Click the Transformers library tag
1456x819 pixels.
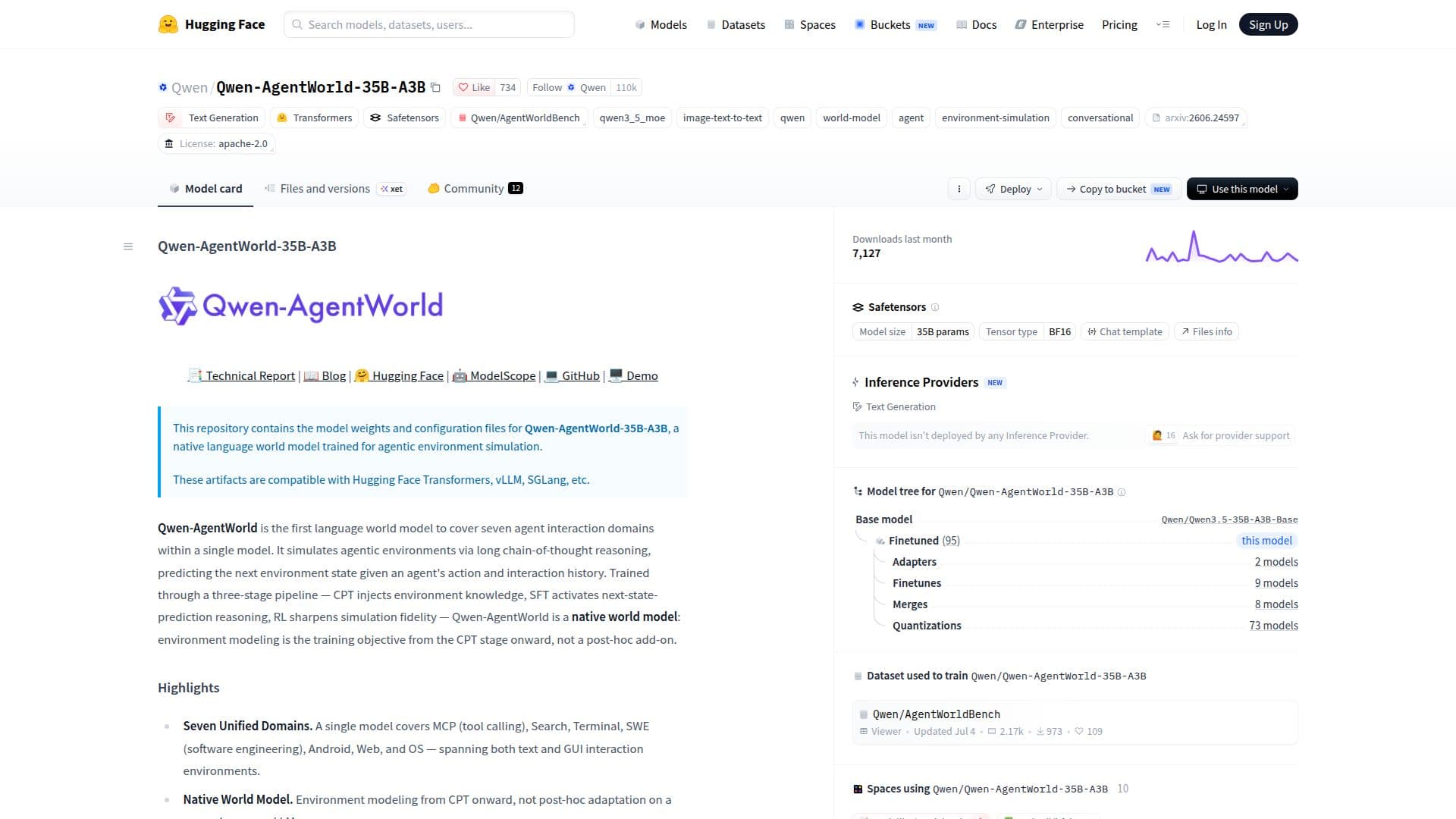[x=315, y=118]
